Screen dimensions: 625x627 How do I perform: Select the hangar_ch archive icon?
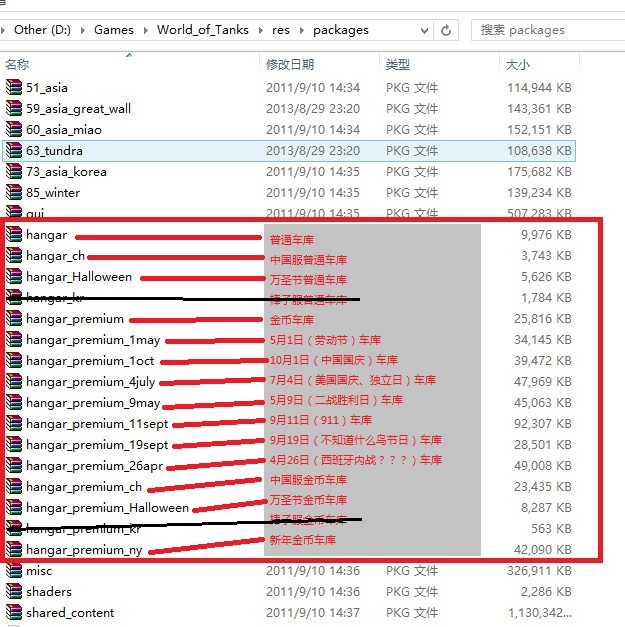click(x=14, y=255)
